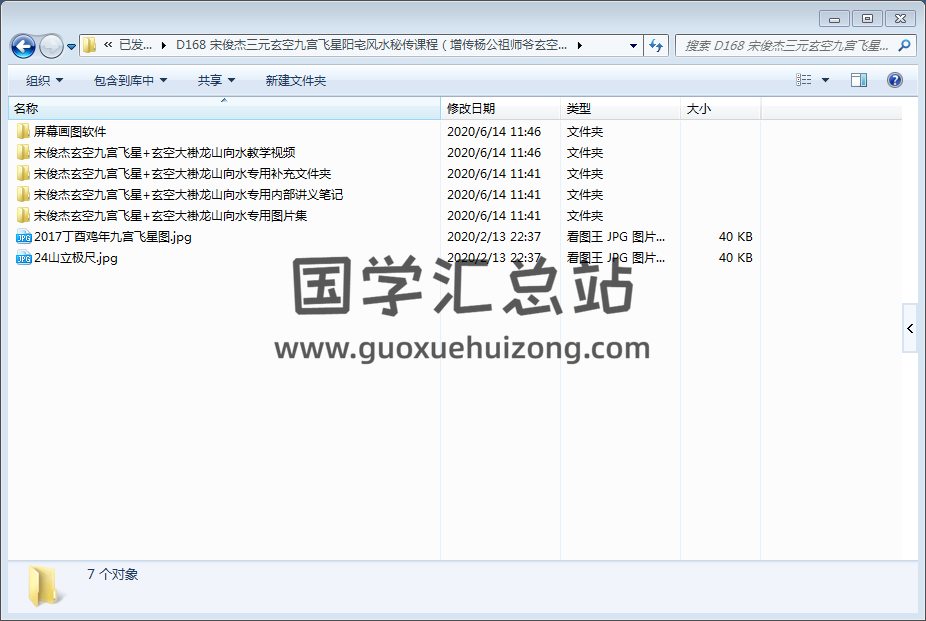Click folder icon of 向水专用内部讲义笔记 row
The image size is (926, 621).
tap(23, 194)
